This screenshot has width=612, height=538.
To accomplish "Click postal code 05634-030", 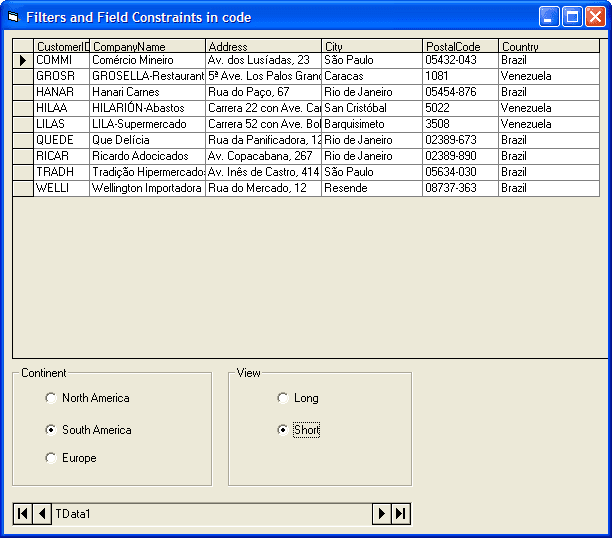I will point(461,173).
